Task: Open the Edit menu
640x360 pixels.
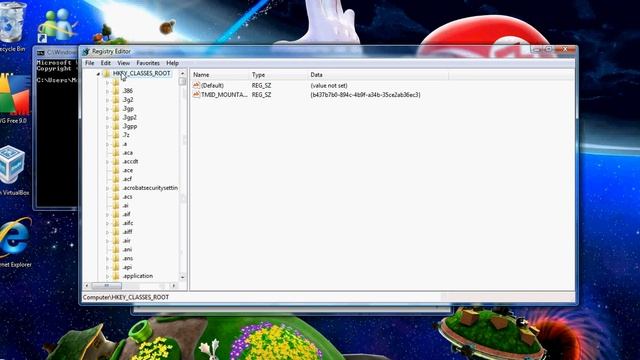Action: pyautogui.click(x=106, y=63)
